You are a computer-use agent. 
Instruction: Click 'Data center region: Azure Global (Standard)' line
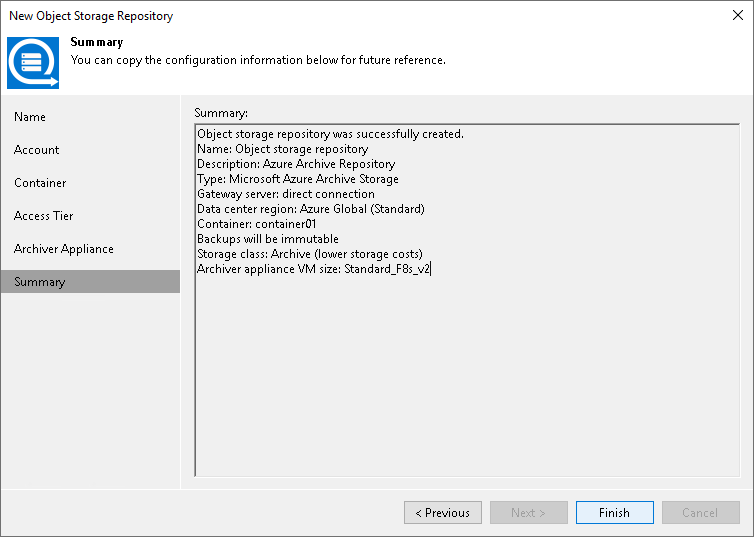point(311,209)
